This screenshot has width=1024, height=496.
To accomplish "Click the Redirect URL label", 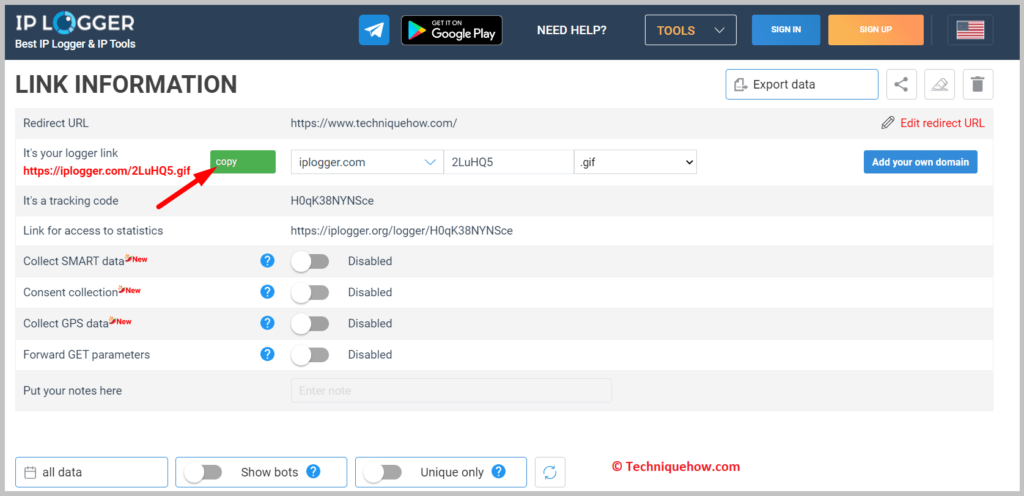I will pos(56,123).
